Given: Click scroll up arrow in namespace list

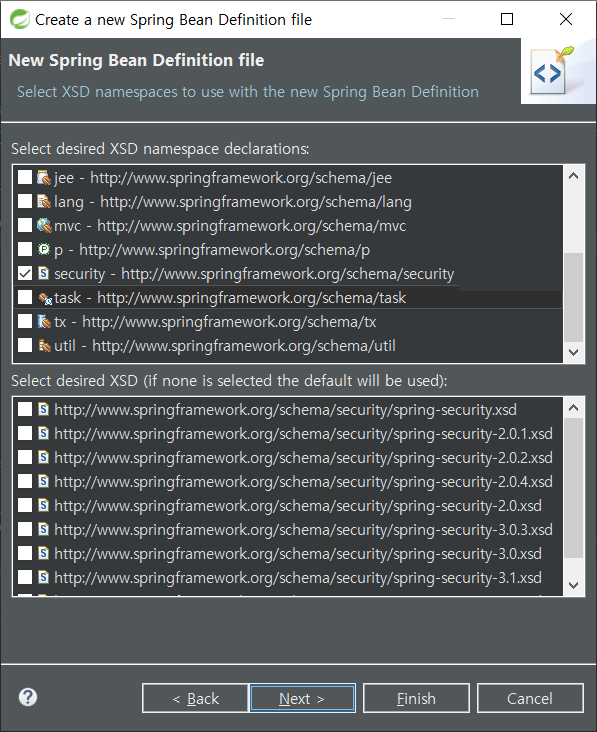Looking at the screenshot, I should click(574, 176).
